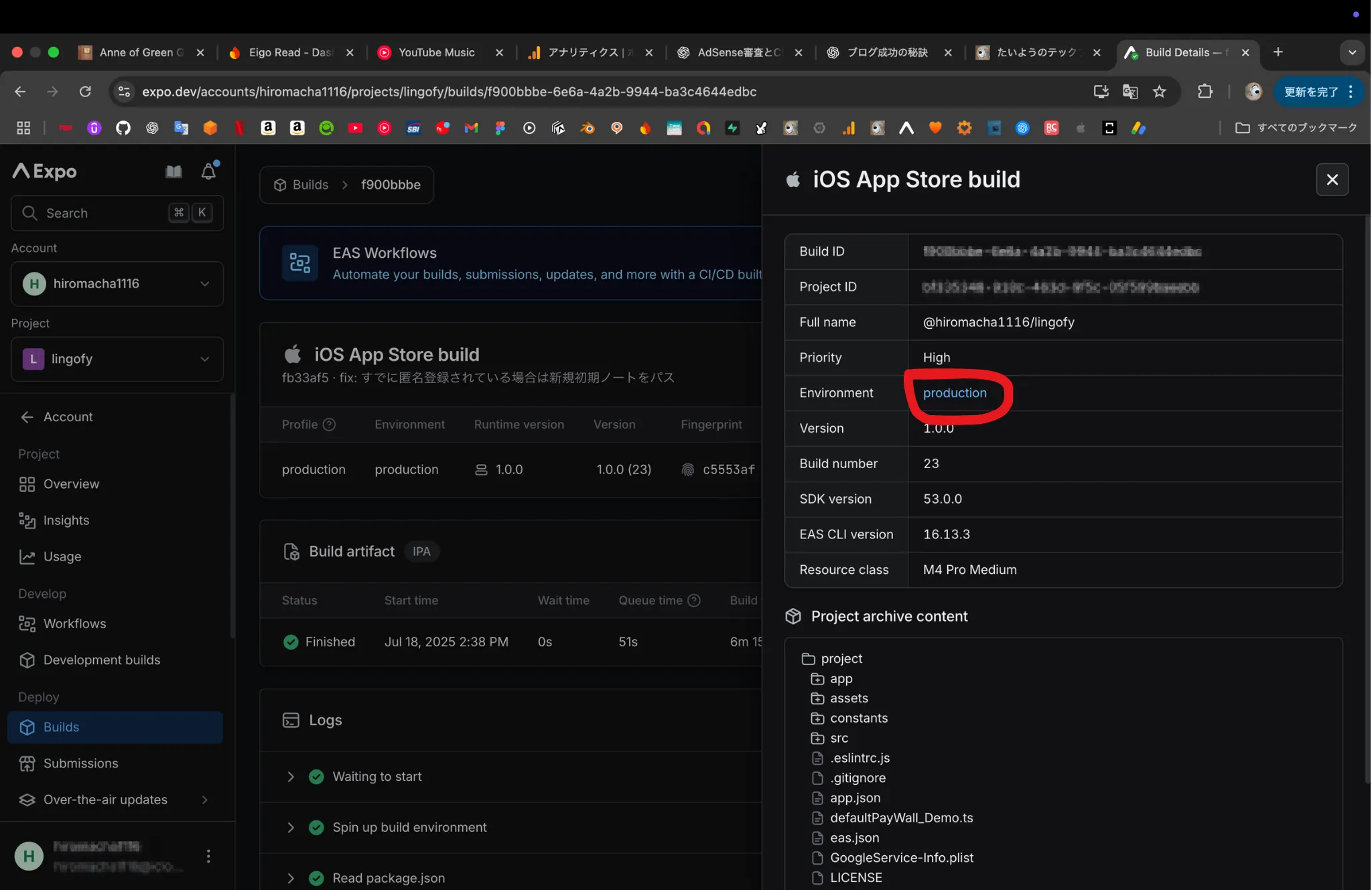The width and height of the screenshot is (1372, 890).
Task: Open hiromacha1116 account dropdown
Action: tap(117, 284)
